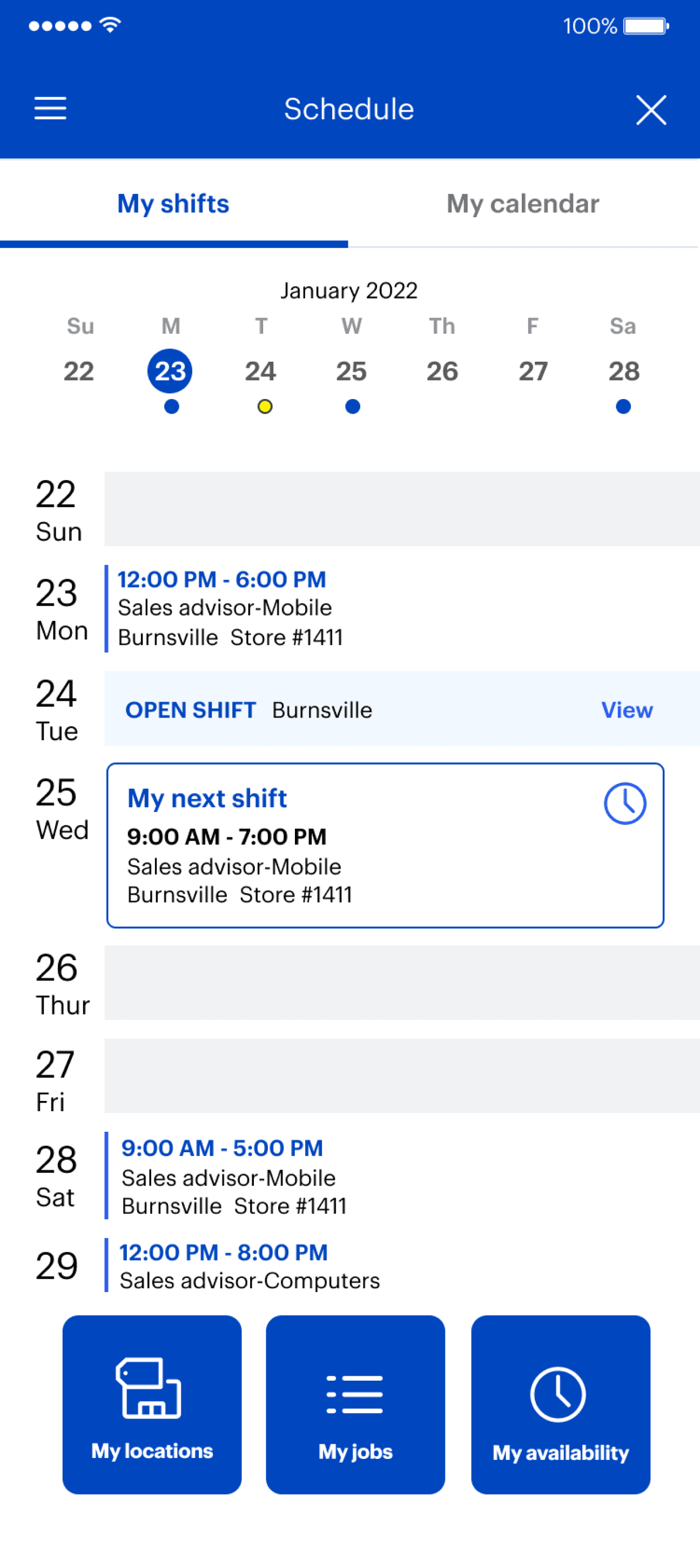Open My availability clock icon tile

(560, 1404)
